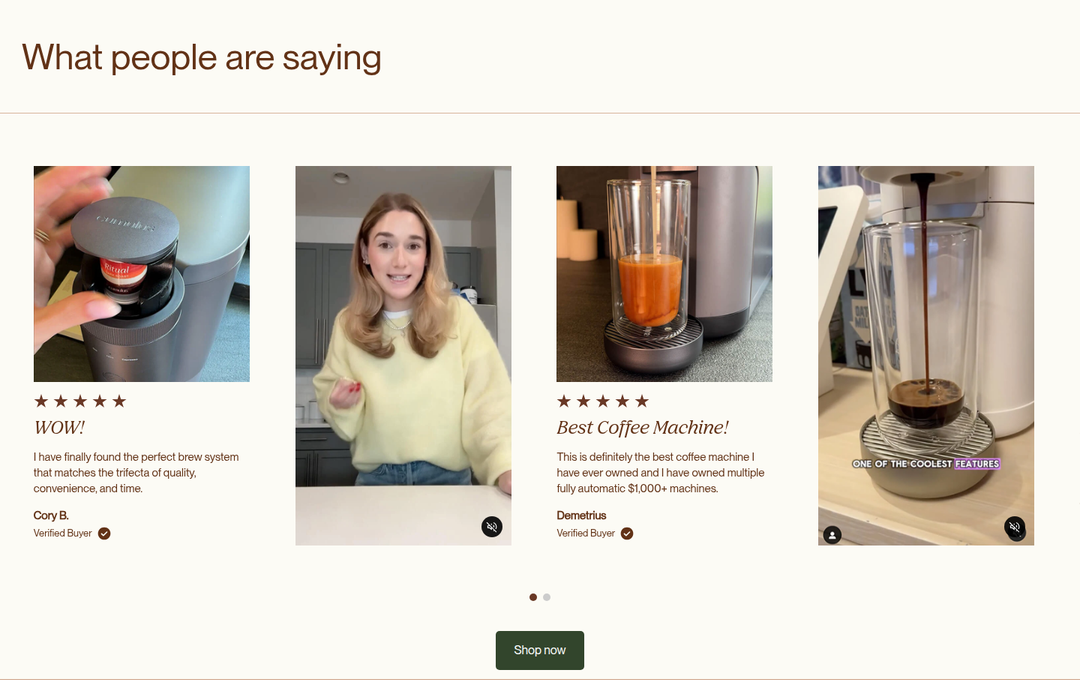Viewport: 1080px width, 680px height.
Task: Click "Verified Buyer" label under Demetrius
Action: point(585,533)
